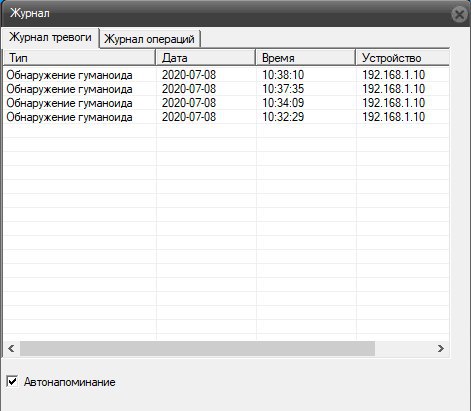Image resolution: width=471 pixels, height=411 pixels.
Task: Toggle the Автонапоминание checkbox
Action: (x=12, y=381)
